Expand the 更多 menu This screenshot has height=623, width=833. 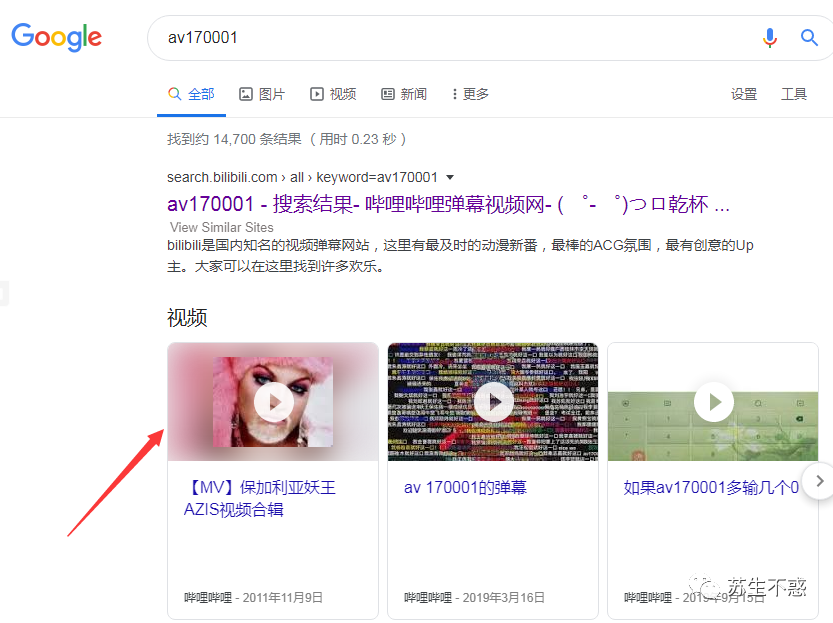[x=470, y=94]
